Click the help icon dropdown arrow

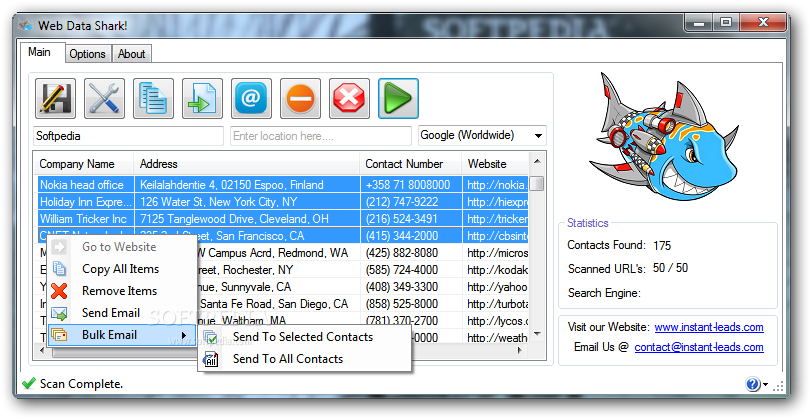click(765, 385)
